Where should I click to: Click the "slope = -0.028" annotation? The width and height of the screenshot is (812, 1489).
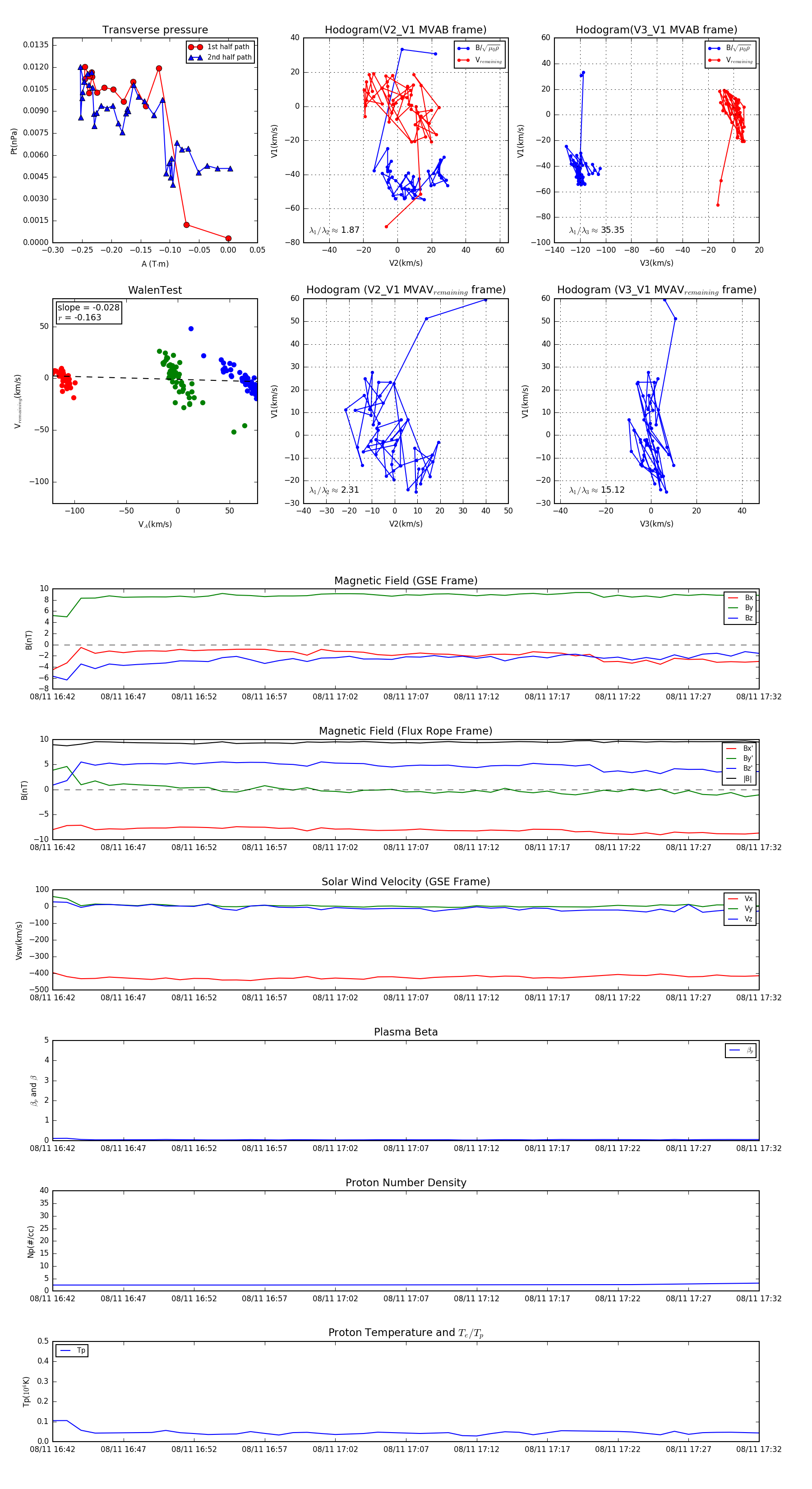click(88, 308)
